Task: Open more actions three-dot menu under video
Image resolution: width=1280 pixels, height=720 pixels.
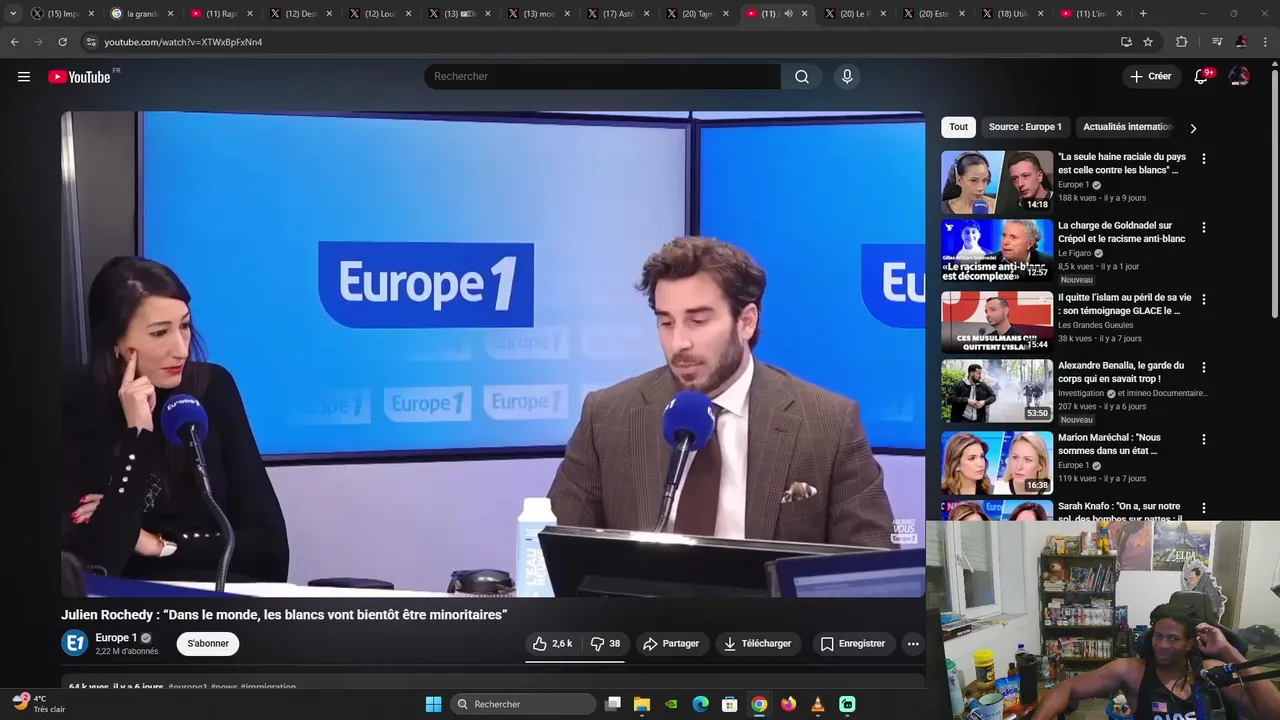Action: click(913, 644)
